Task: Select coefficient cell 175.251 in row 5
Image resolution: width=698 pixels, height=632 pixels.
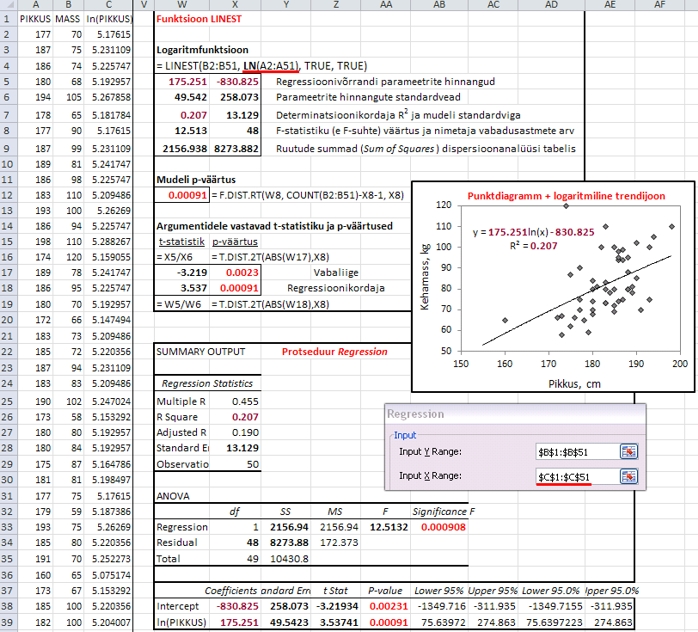Action: coord(182,81)
